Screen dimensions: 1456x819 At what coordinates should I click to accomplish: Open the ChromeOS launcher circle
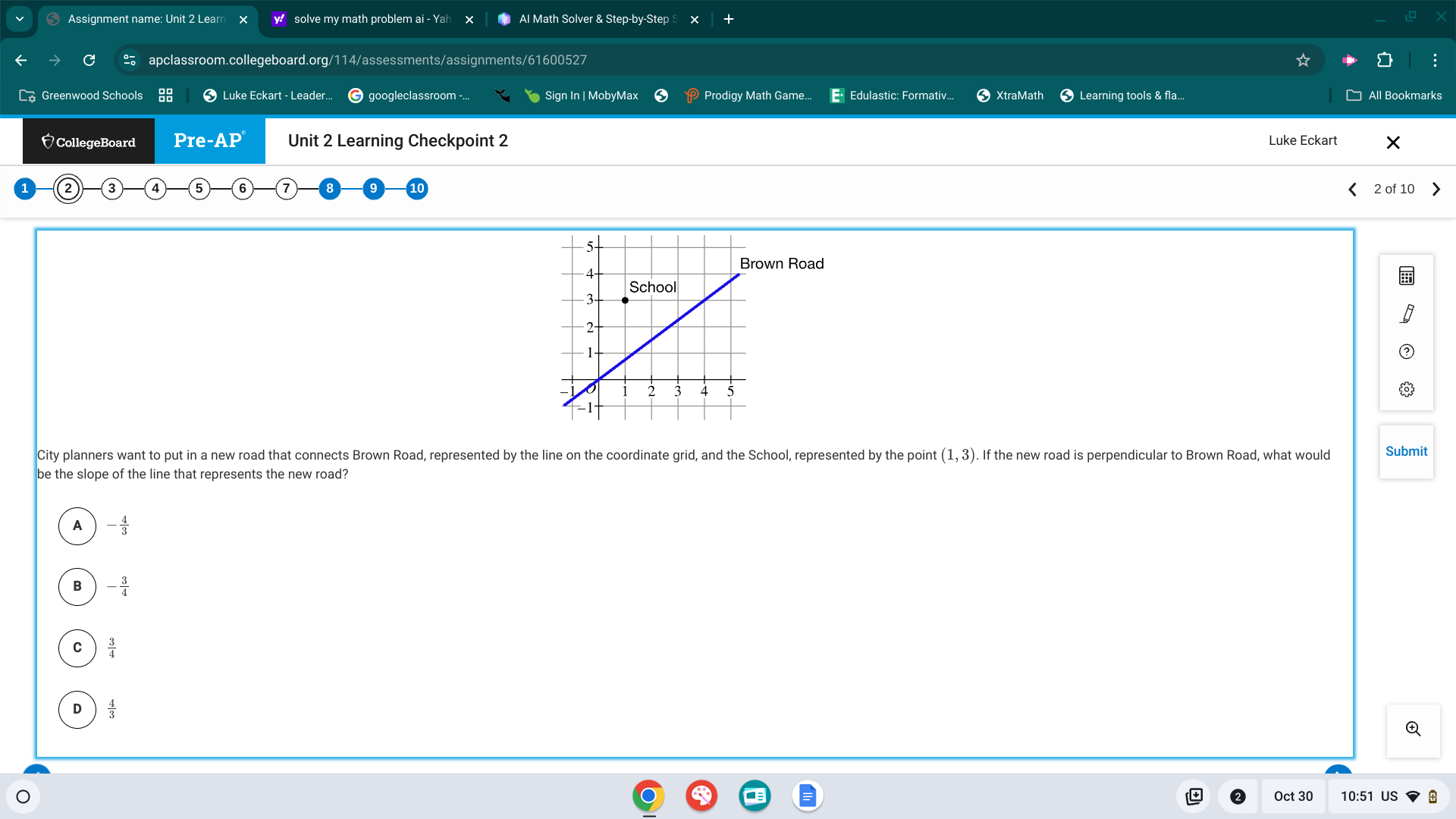[x=23, y=796]
